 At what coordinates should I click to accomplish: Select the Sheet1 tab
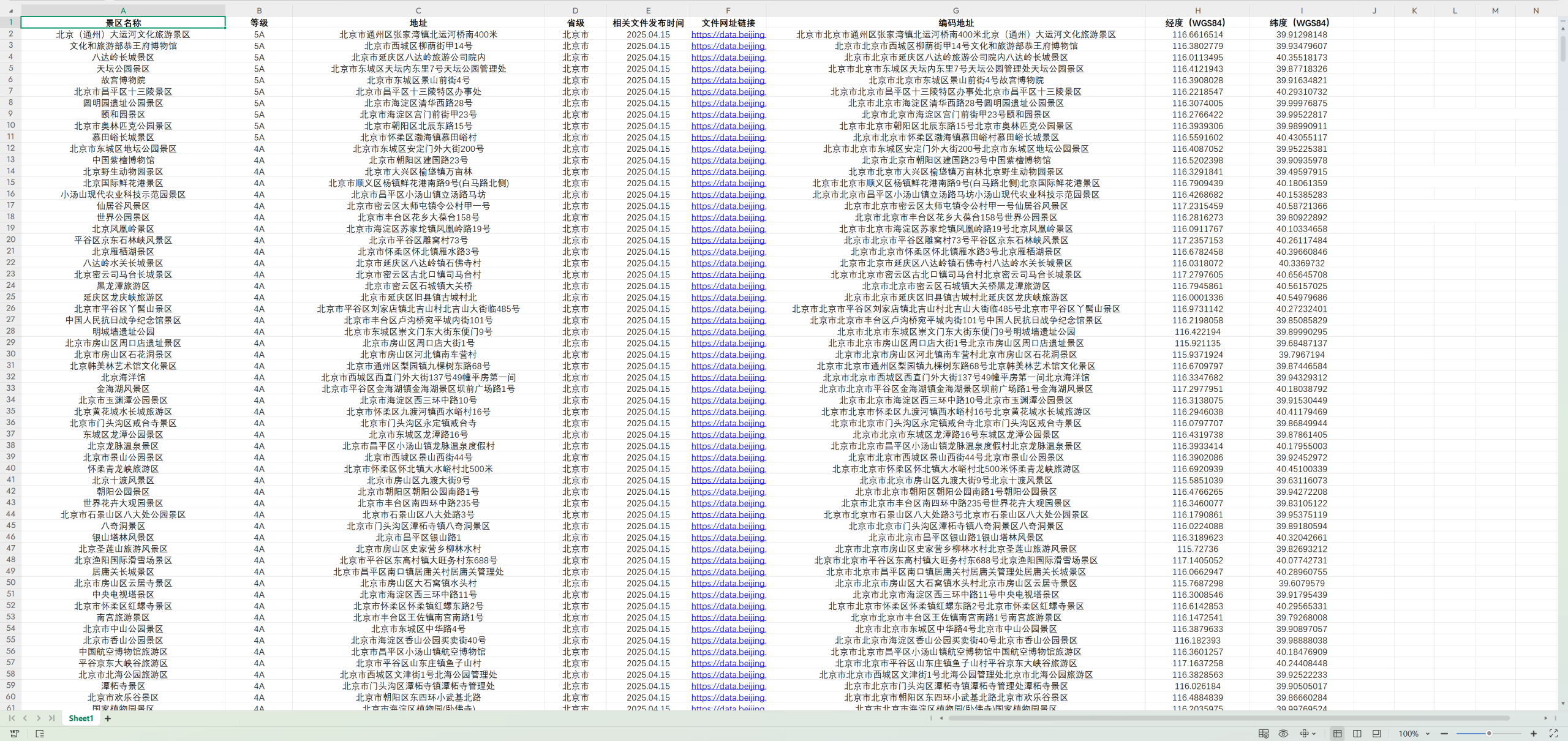point(81,718)
